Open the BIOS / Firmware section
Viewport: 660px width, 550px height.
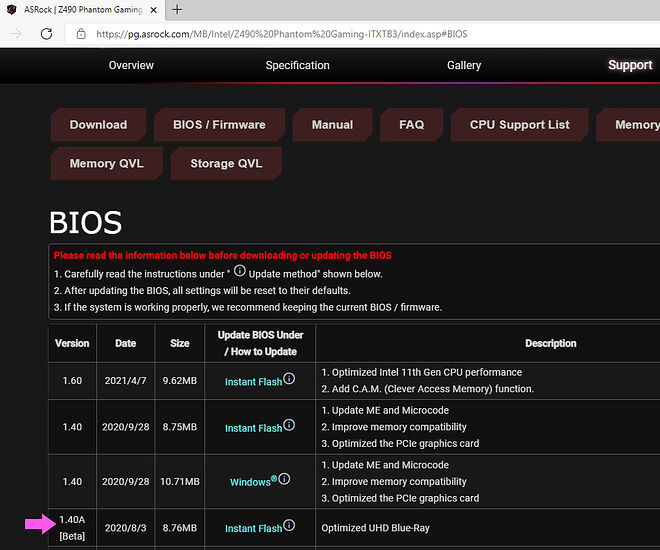click(x=219, y=125)
